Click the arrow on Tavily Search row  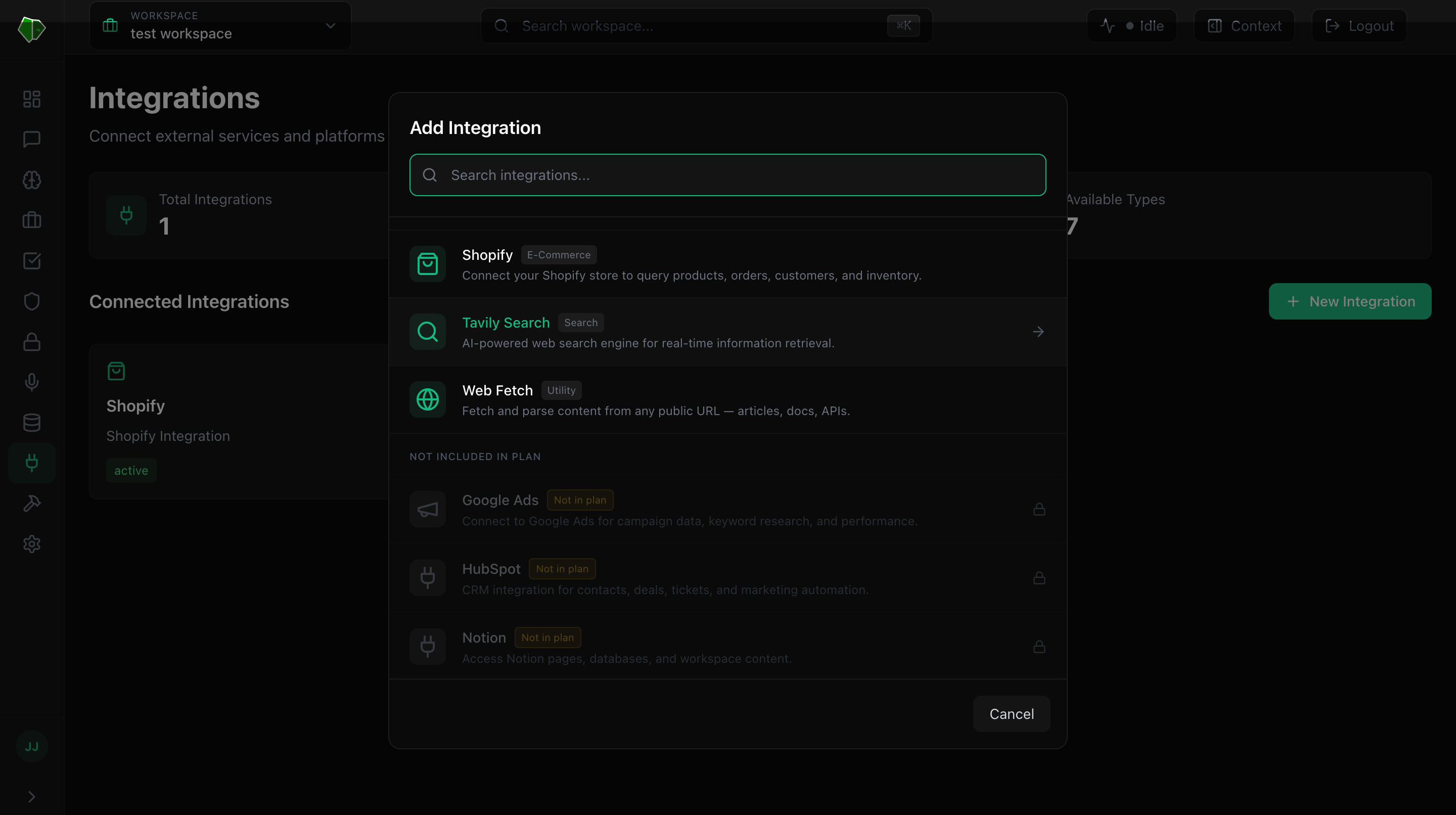(1038, 332)
